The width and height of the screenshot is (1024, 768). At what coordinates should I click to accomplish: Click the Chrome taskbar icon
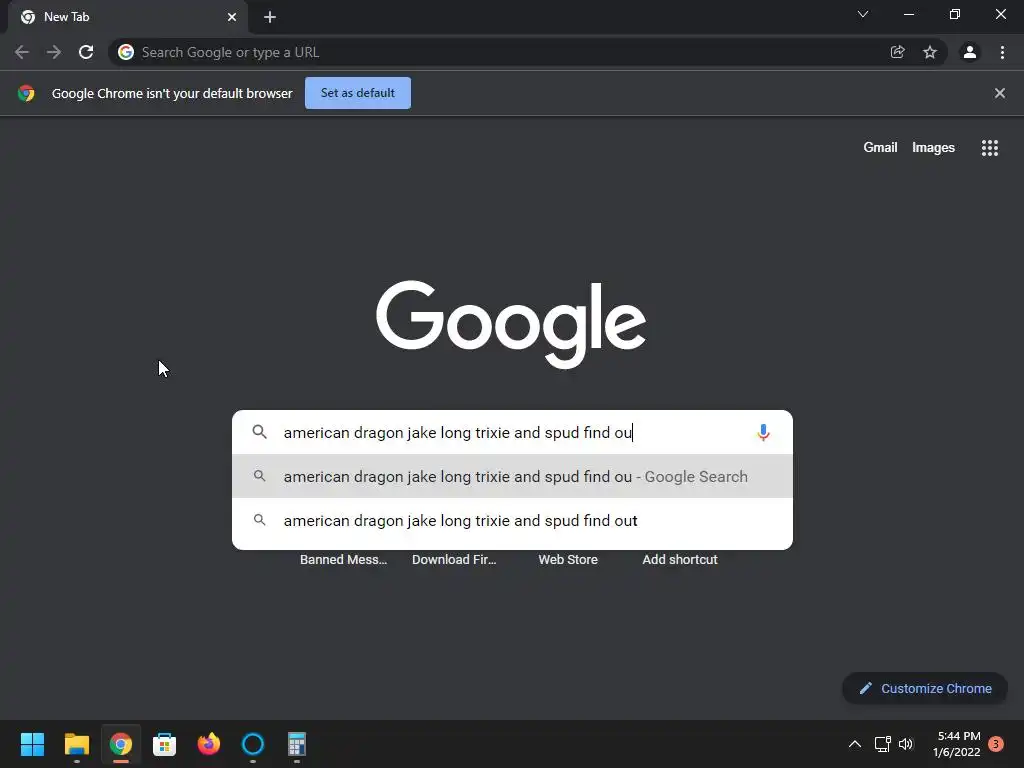pyautogui.click(x=121, y=744)
